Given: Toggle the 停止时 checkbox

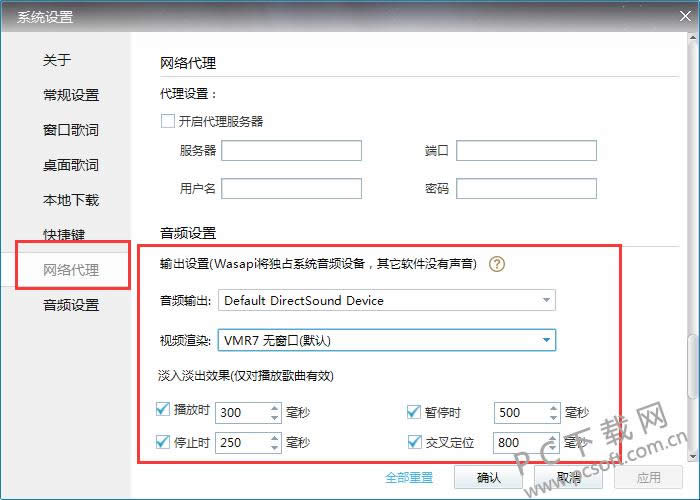Looking at the screenshot, I should [164, 442].
